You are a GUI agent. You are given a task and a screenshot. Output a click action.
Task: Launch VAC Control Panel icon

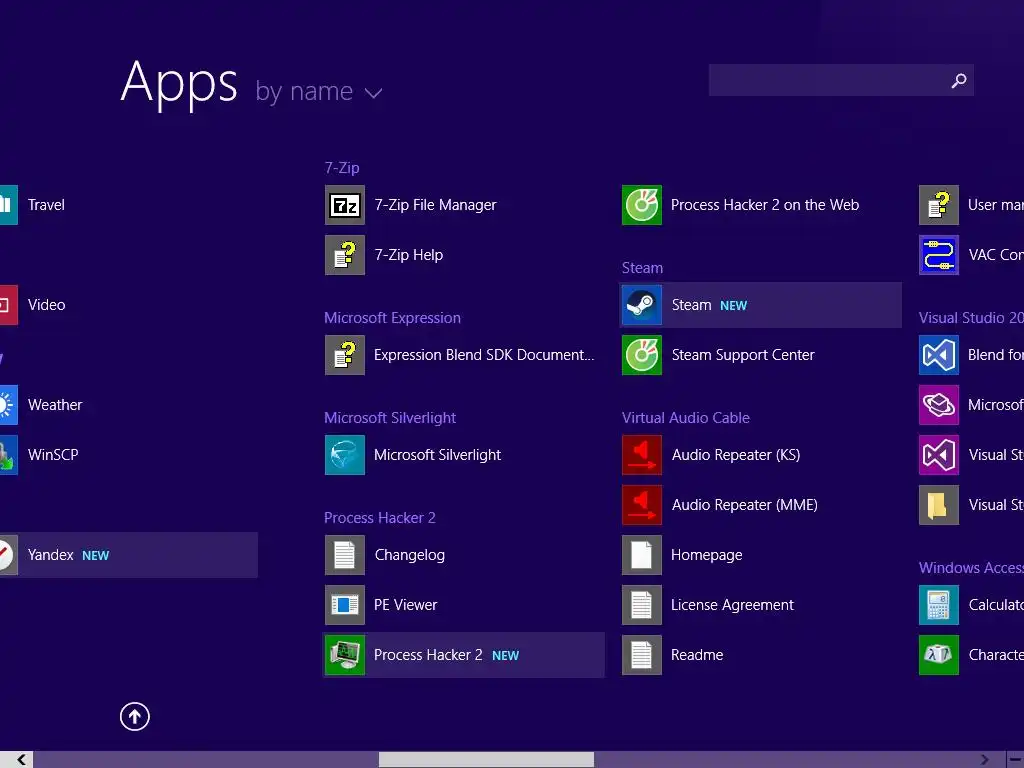pos(939,255)
